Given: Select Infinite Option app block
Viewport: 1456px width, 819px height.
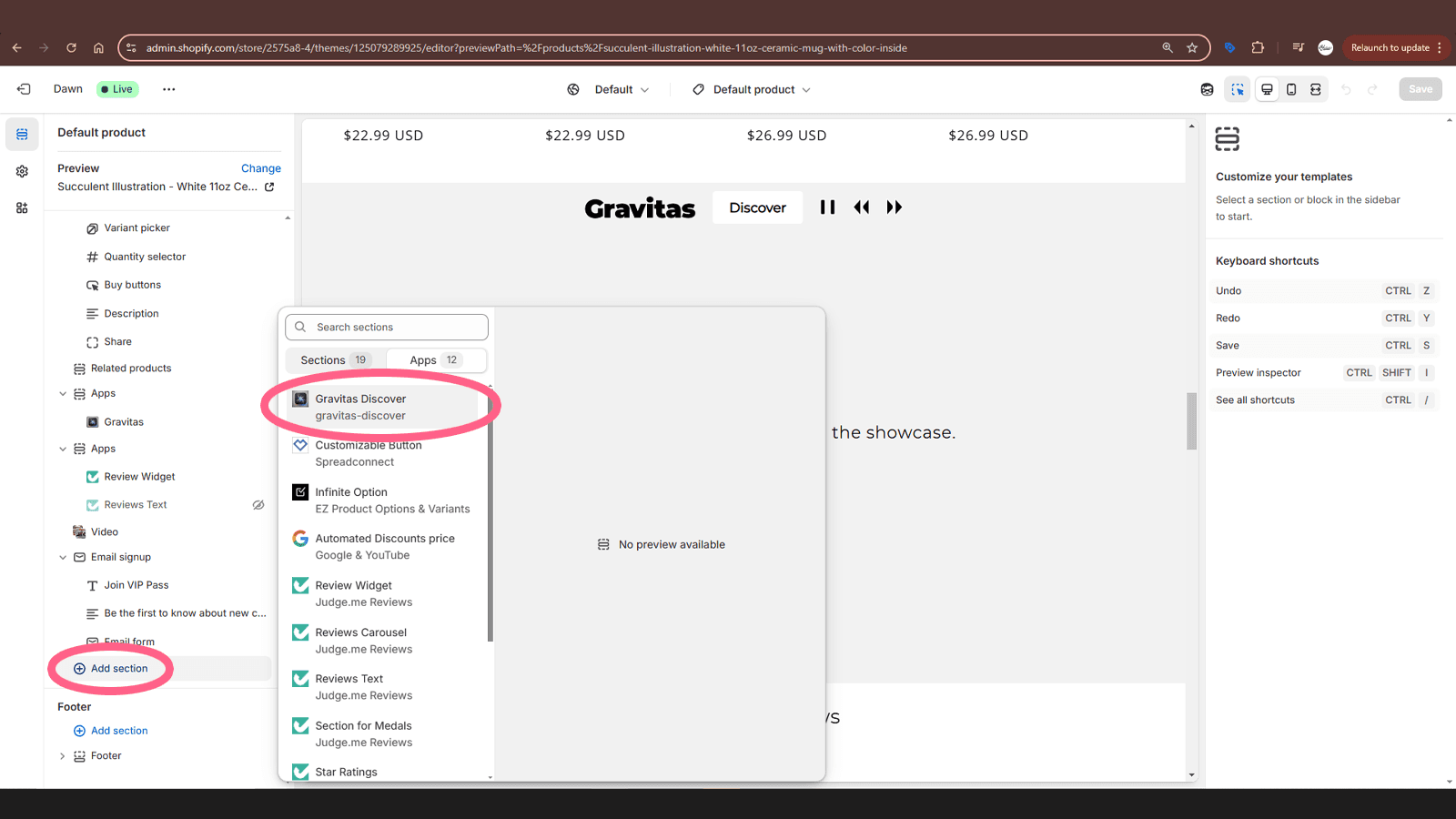Looking at the screenshot, I should [x=382, y=500].
